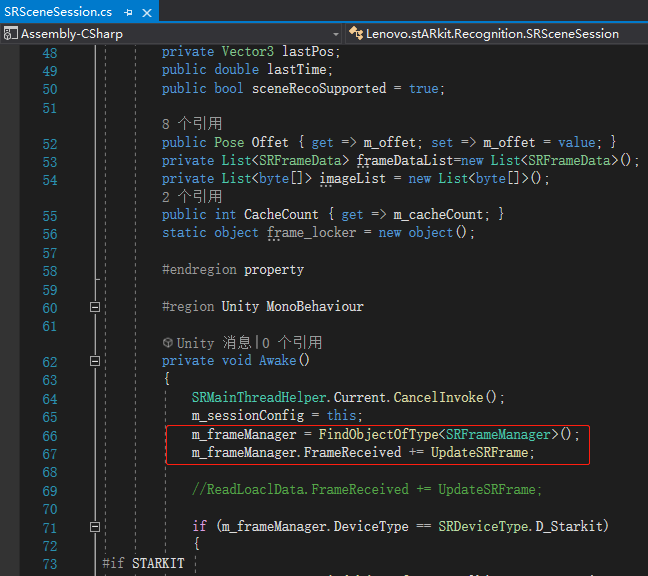Click line number 66 in the margin
Screen dimensions: 648x576
click(x=50, y=436)
